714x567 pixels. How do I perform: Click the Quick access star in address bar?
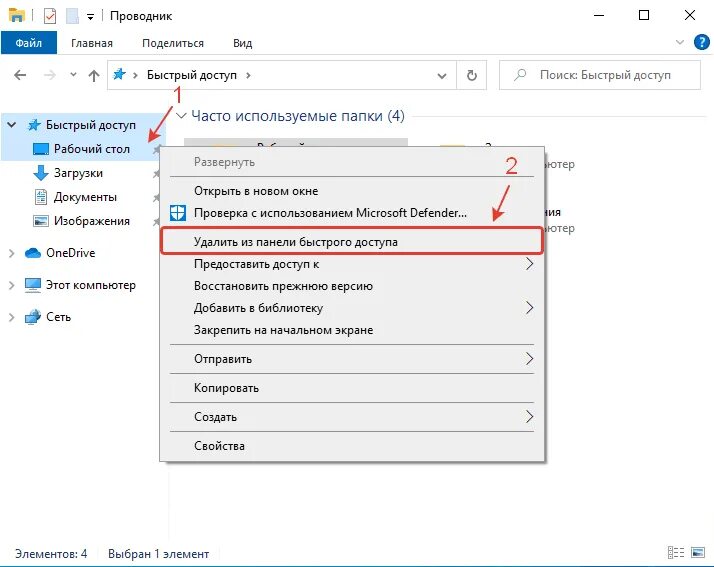[x=119, y=74]
